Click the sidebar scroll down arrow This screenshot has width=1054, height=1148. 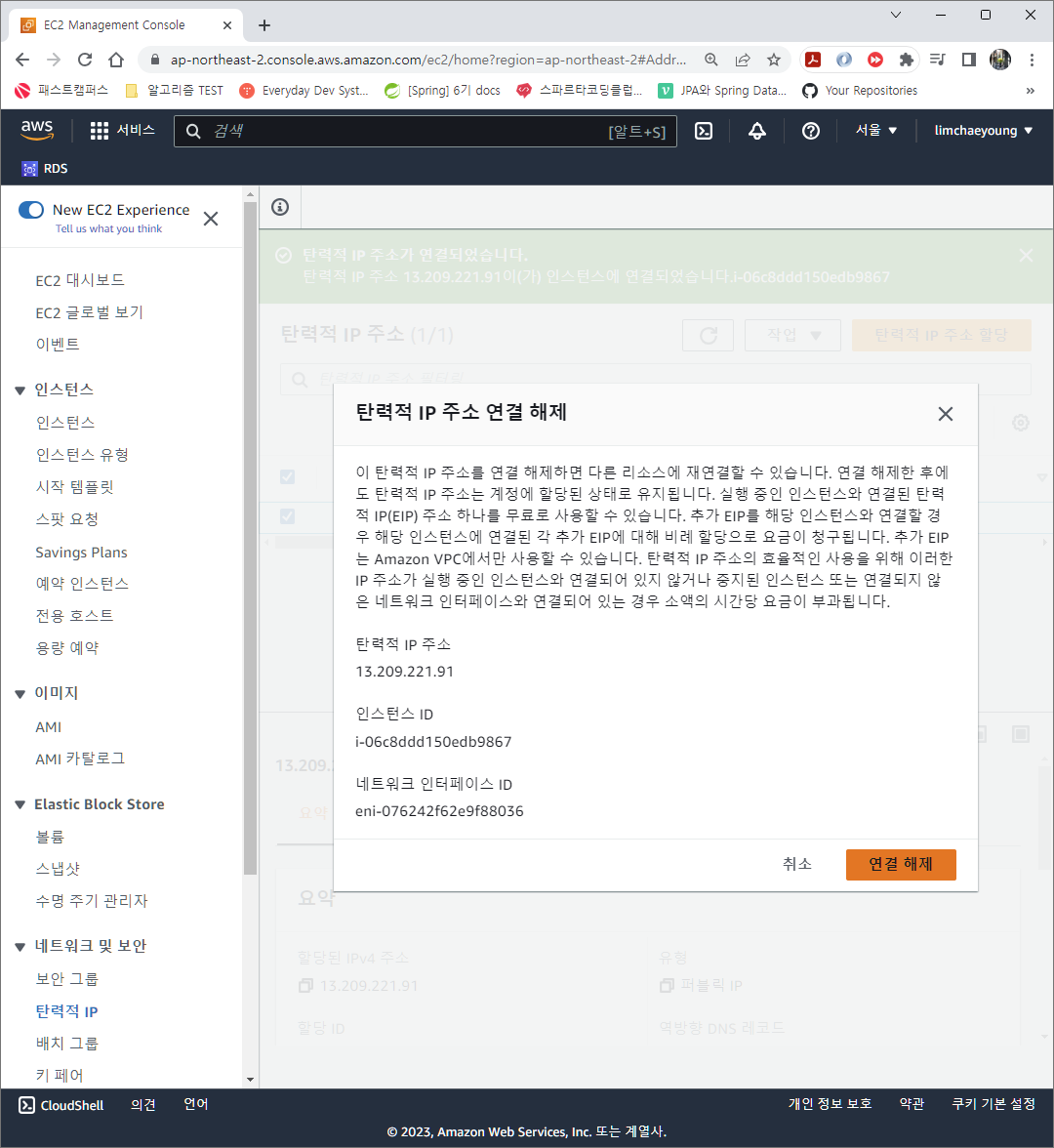point(250,1080)
